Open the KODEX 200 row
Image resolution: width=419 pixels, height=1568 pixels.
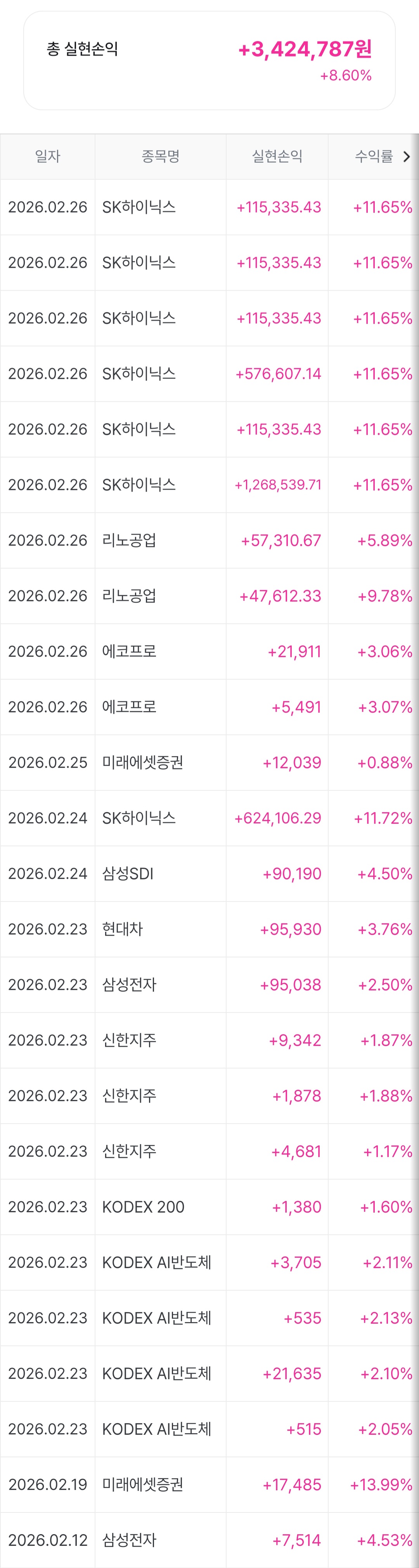click(x=209, y=1207)
